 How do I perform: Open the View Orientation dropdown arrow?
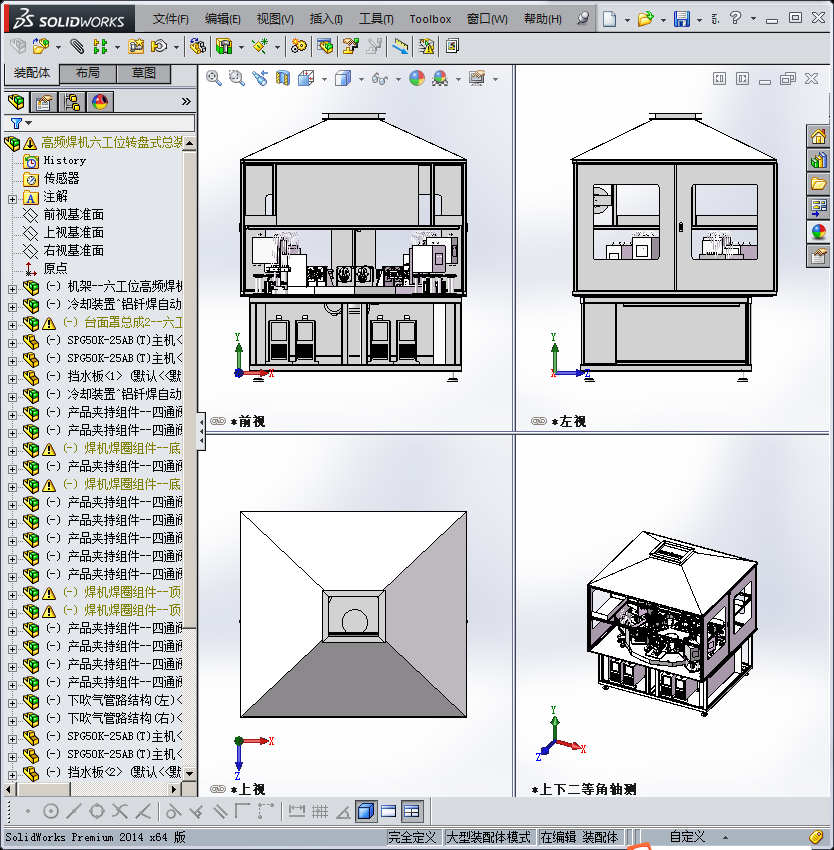[324, 79]
